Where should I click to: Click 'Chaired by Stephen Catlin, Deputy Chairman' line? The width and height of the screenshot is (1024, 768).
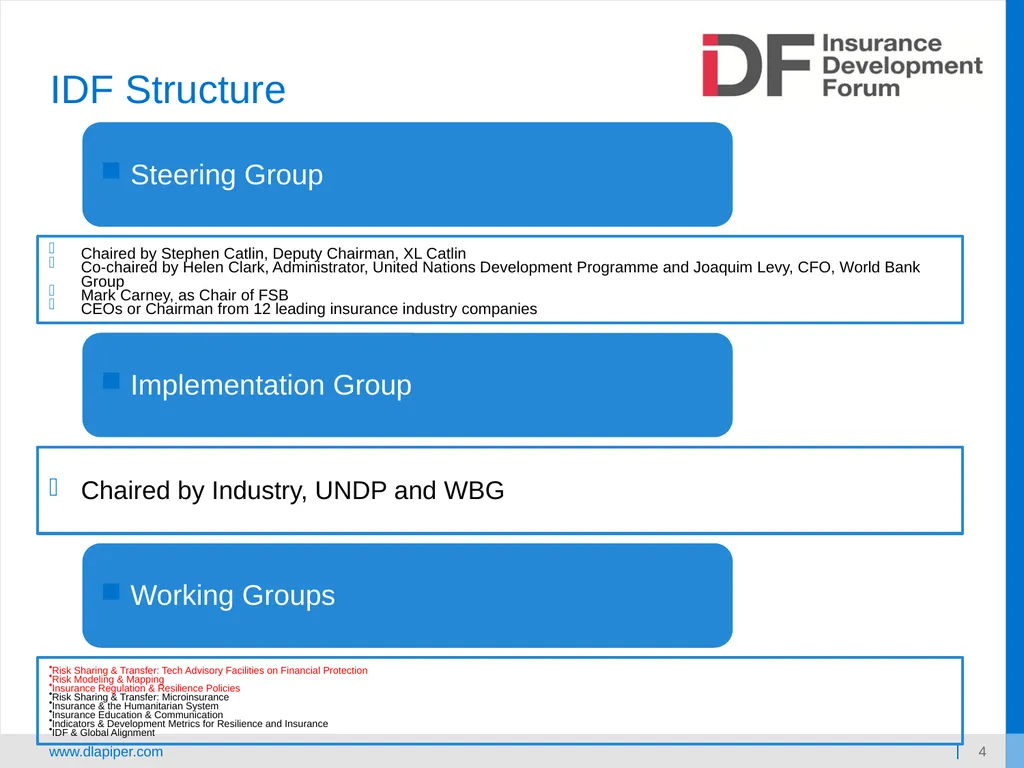click(x=273, y=253)
